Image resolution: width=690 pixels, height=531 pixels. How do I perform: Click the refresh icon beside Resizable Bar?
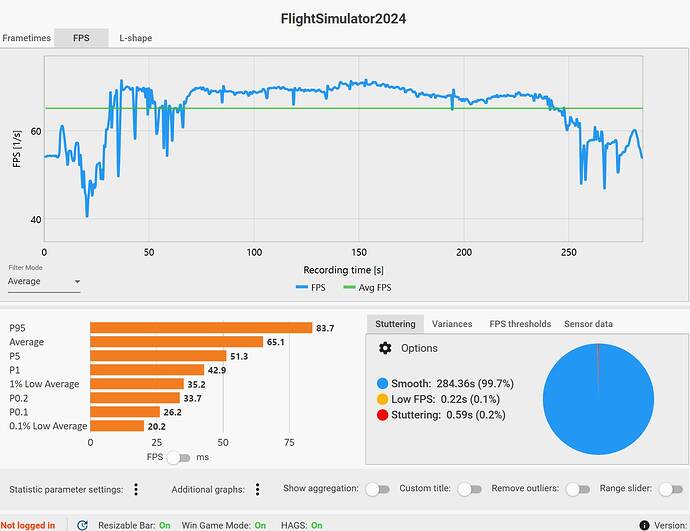(82, 525)
